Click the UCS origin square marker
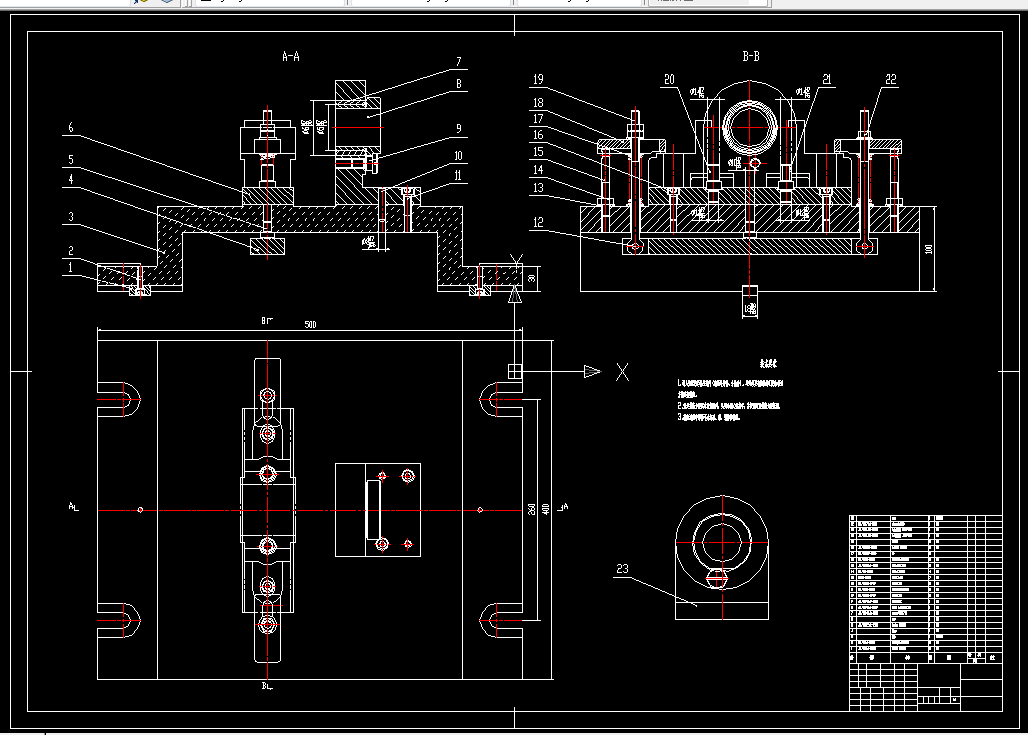 (x=515, y=372)
